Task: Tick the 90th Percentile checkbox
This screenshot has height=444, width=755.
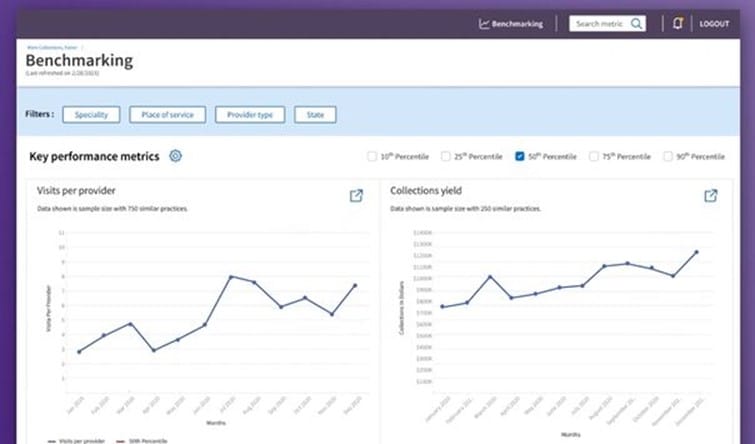Action: click(668, 157)
